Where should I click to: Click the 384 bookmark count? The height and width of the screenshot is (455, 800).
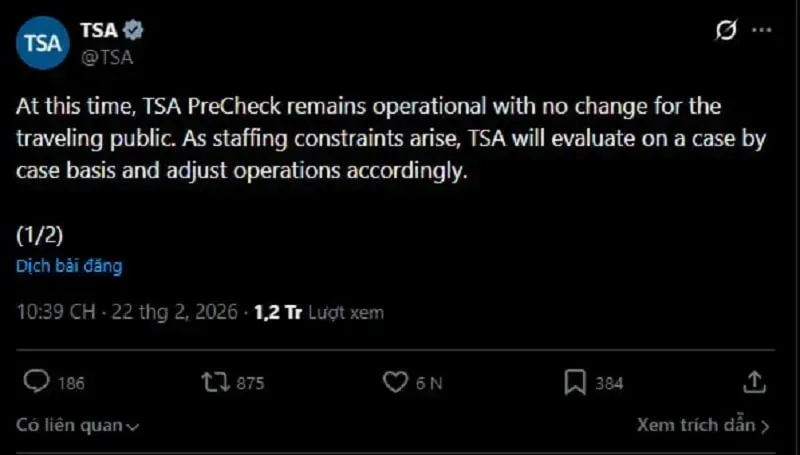click(x=608, y=383)
